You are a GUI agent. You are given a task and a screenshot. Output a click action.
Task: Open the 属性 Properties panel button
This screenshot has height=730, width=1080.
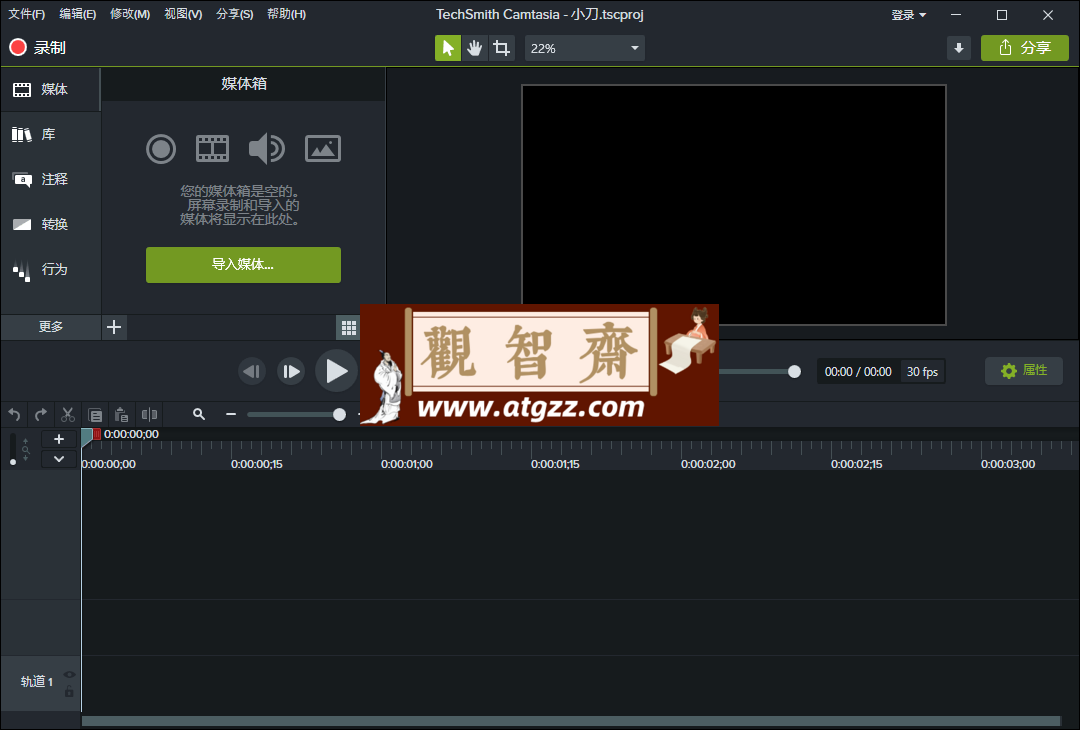(x=1024, y=371)
